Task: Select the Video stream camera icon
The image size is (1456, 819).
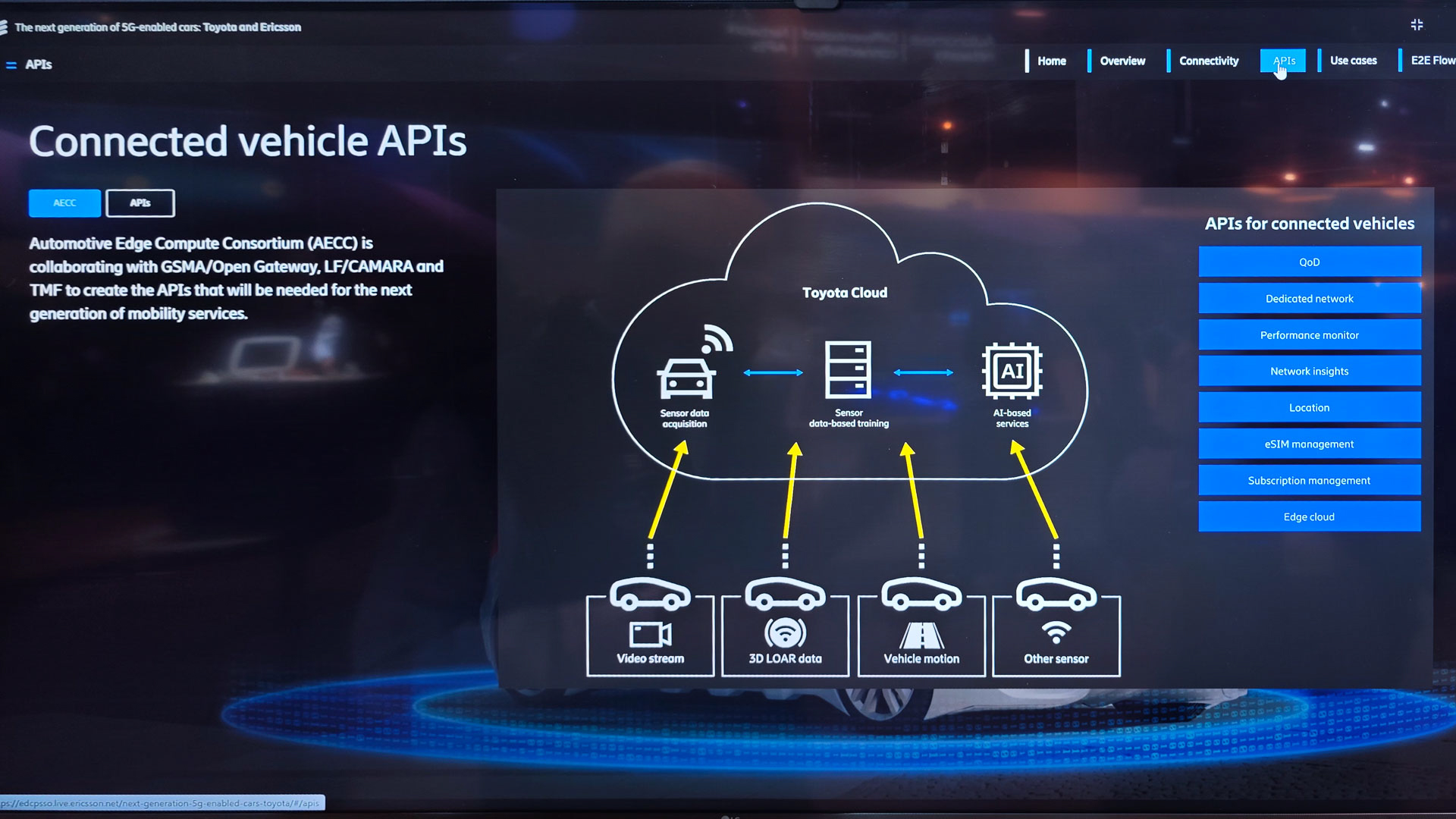Action: 650,634
